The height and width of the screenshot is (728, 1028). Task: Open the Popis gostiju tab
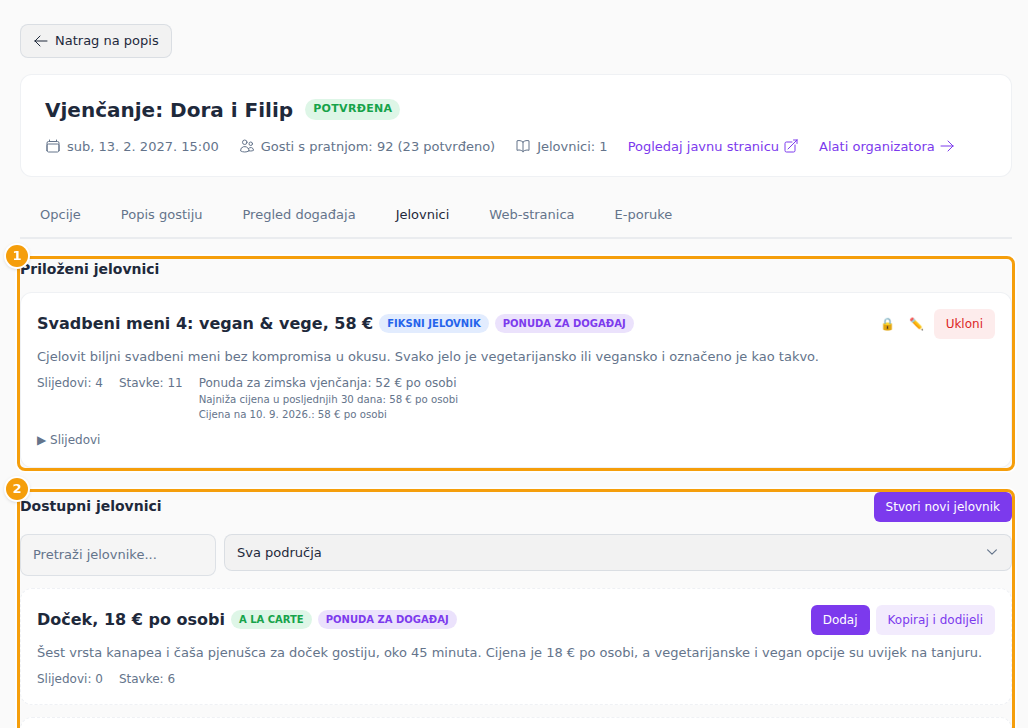(161, 214)
